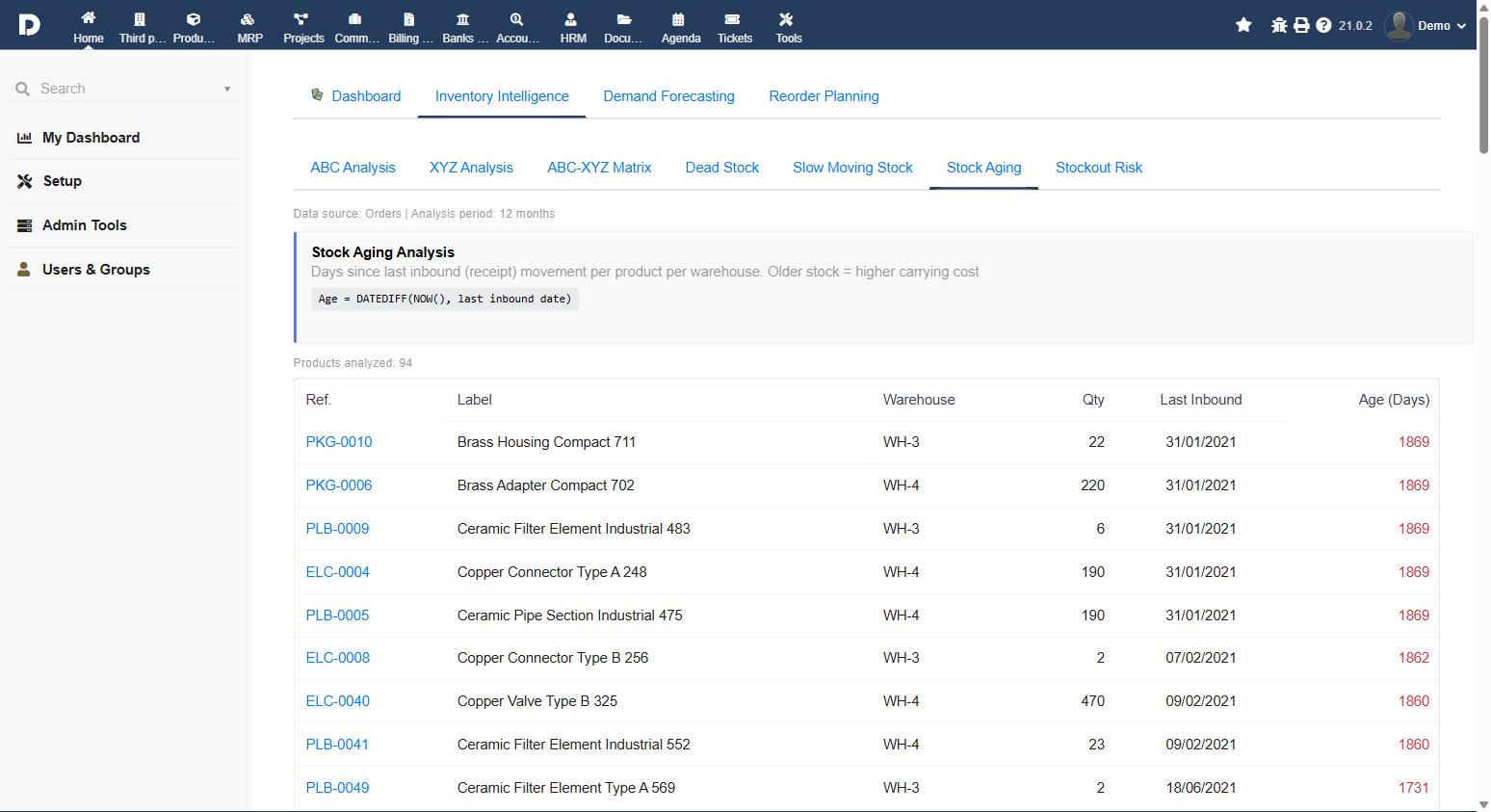Open product link ELC-0040
1491x812 pixels.
click(x=338, y=701)
